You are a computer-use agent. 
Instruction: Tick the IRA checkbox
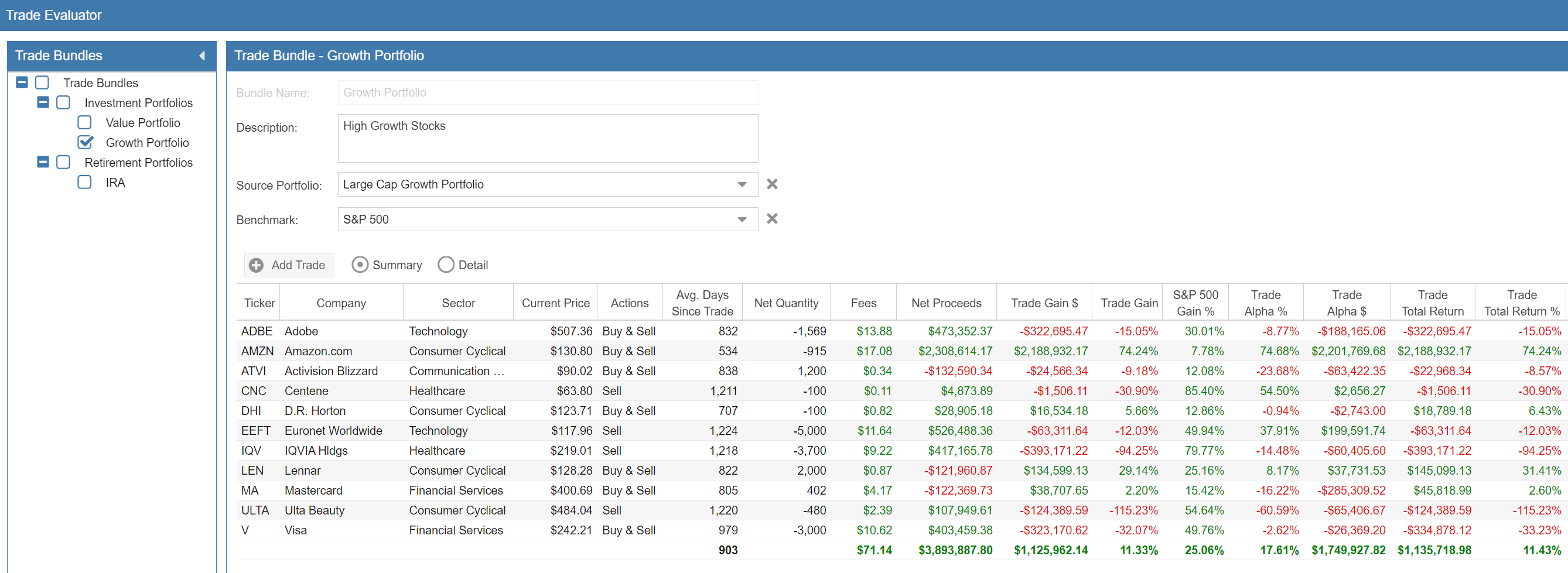[84, 182]
